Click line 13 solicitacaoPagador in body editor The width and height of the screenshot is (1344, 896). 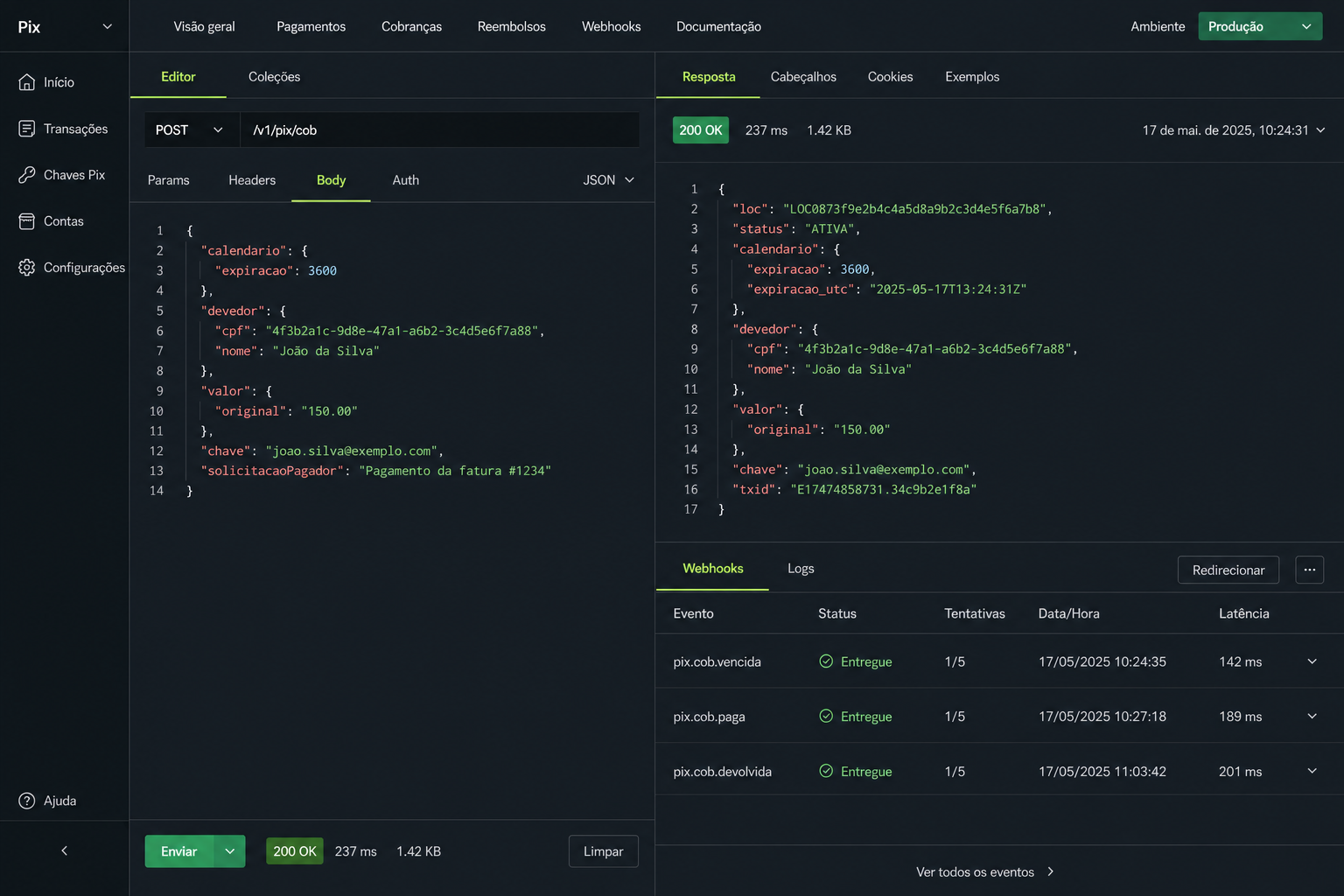click(x=376, y=471)
